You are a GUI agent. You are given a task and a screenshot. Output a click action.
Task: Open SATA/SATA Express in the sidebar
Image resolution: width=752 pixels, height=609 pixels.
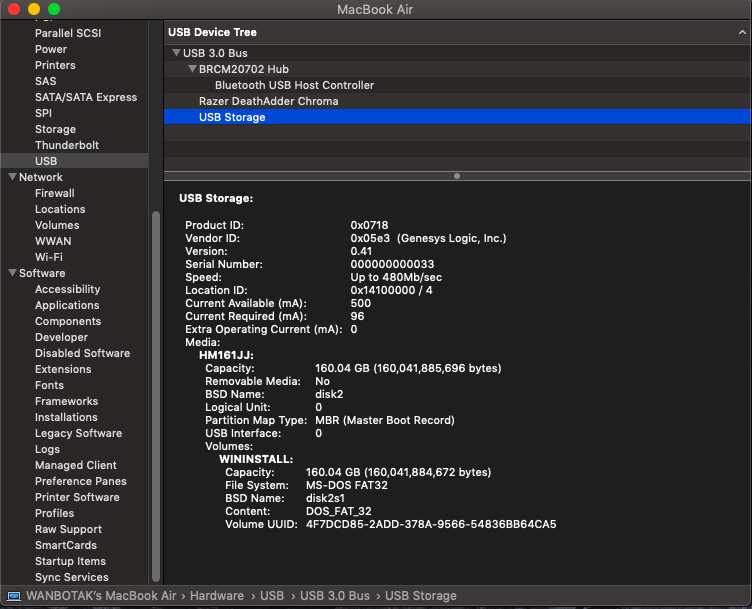86,97
